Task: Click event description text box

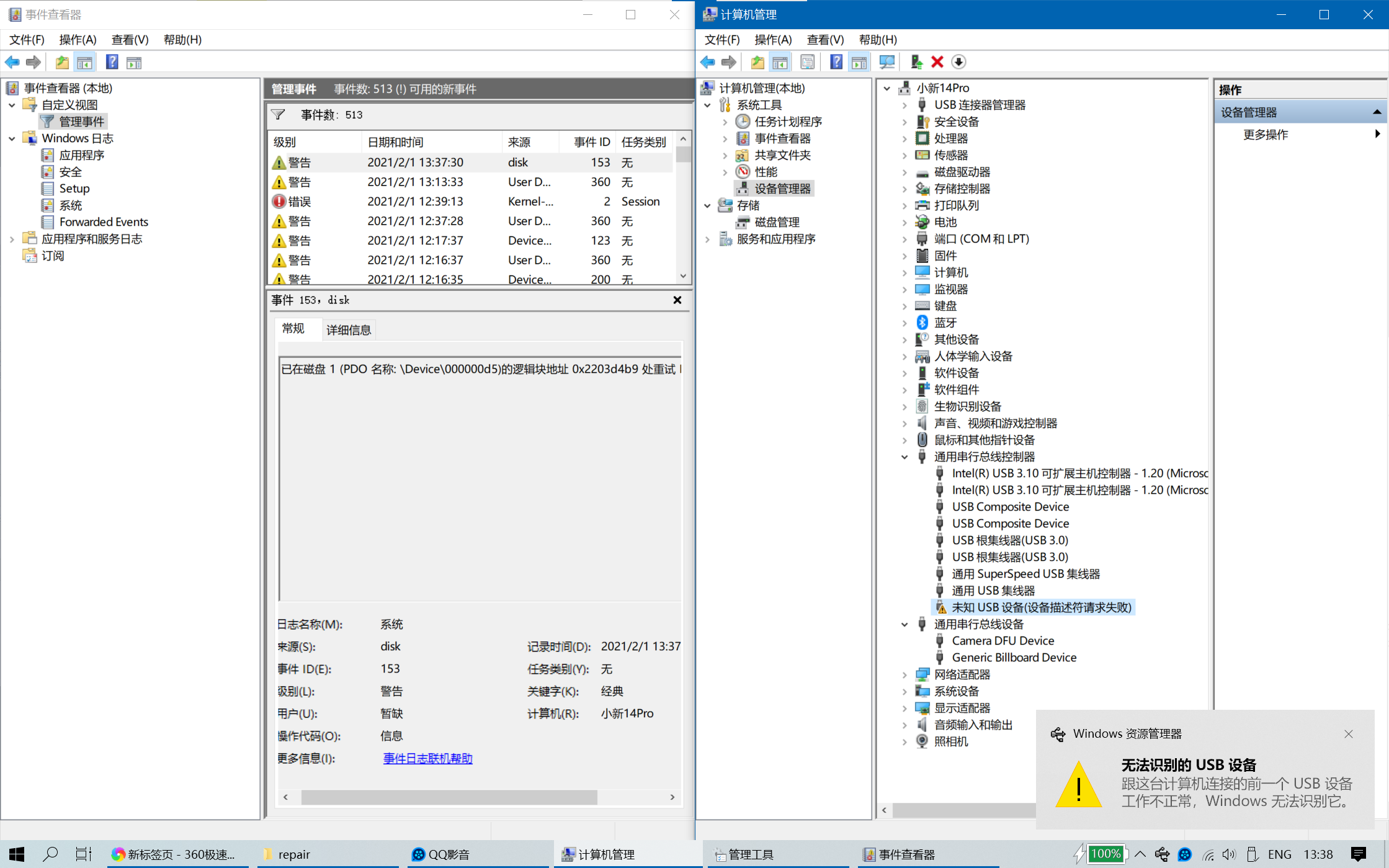Action: tap(480, 479)
